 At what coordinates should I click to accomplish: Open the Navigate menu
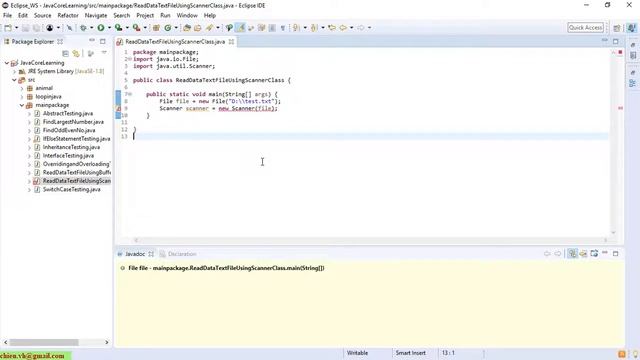click(x=96, y=16)
